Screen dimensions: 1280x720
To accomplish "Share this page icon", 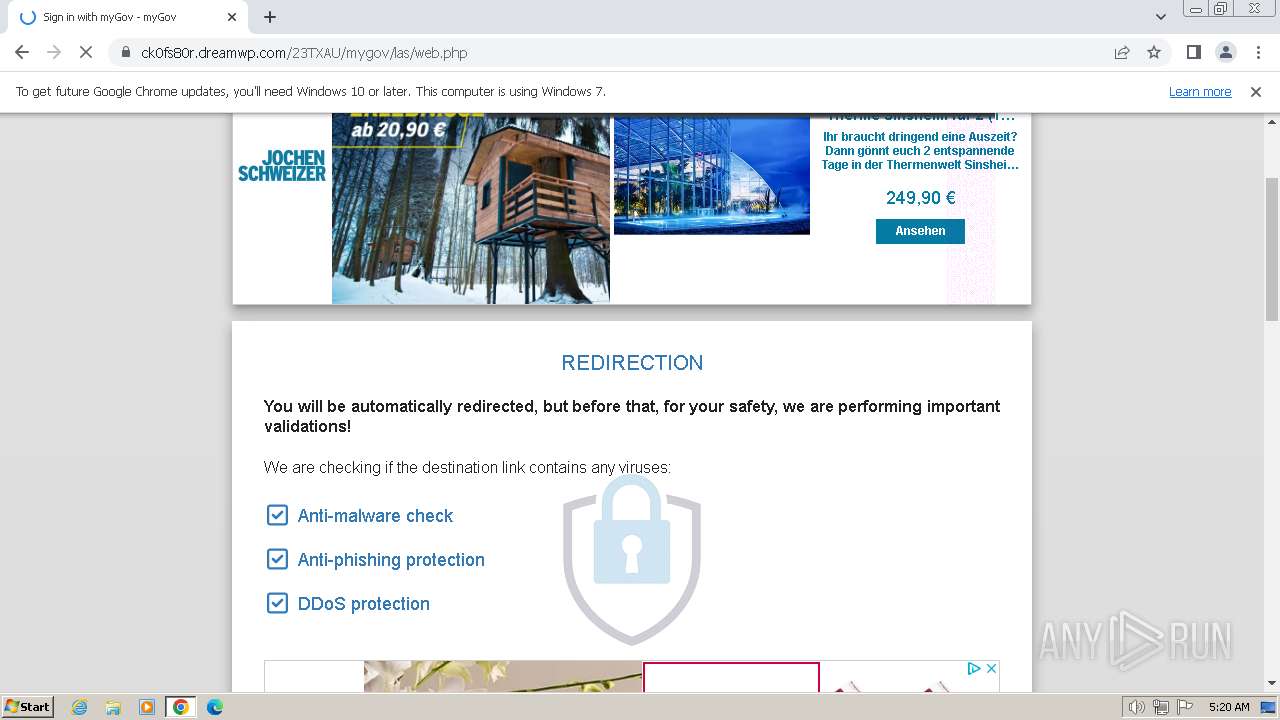I will pyautogui.click(x=1122, y=52).
